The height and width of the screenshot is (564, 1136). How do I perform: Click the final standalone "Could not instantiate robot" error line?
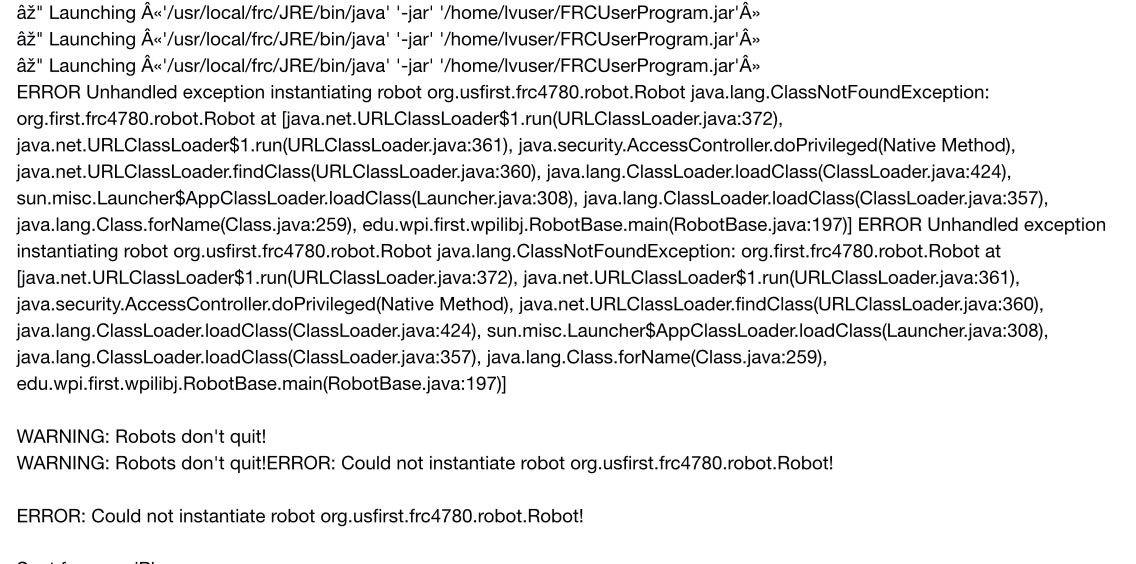pos(300,517)
